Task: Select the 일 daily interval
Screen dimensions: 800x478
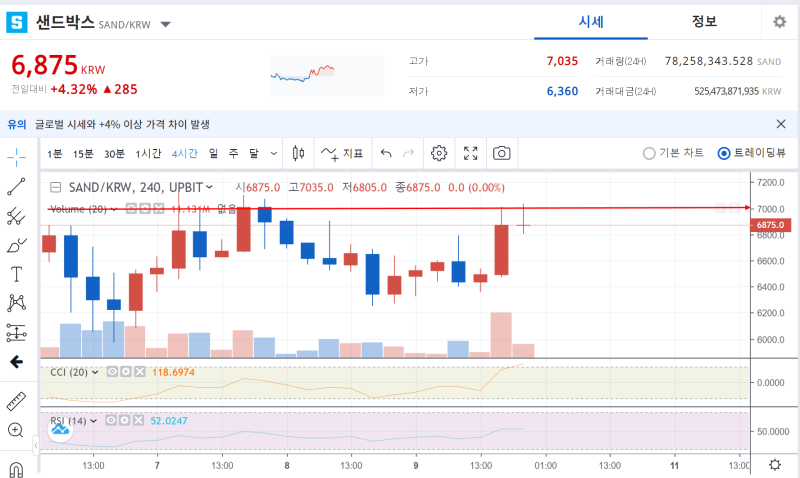Action: coord(213,154)
